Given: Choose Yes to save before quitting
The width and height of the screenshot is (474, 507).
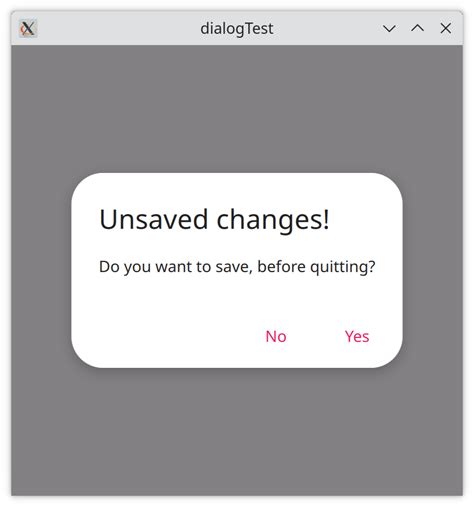Looking at the screenshot, I should [357, 336].
